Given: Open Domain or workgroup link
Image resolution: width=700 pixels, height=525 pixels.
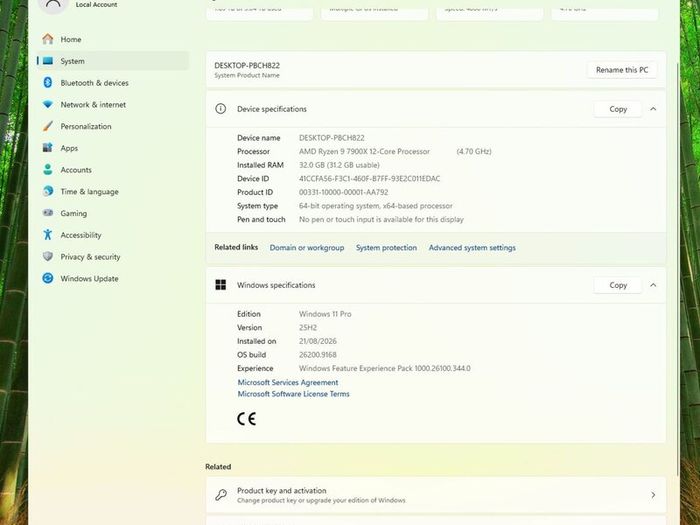Looking at the screenshot, I should 307,248.
